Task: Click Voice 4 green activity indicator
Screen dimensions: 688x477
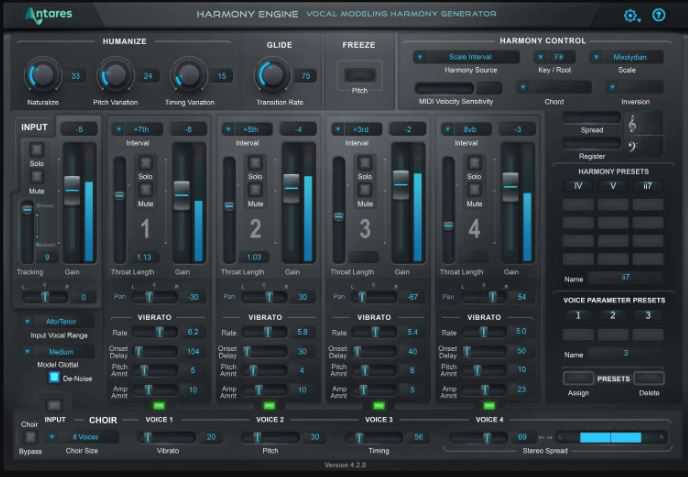Action: pos(489,405)
